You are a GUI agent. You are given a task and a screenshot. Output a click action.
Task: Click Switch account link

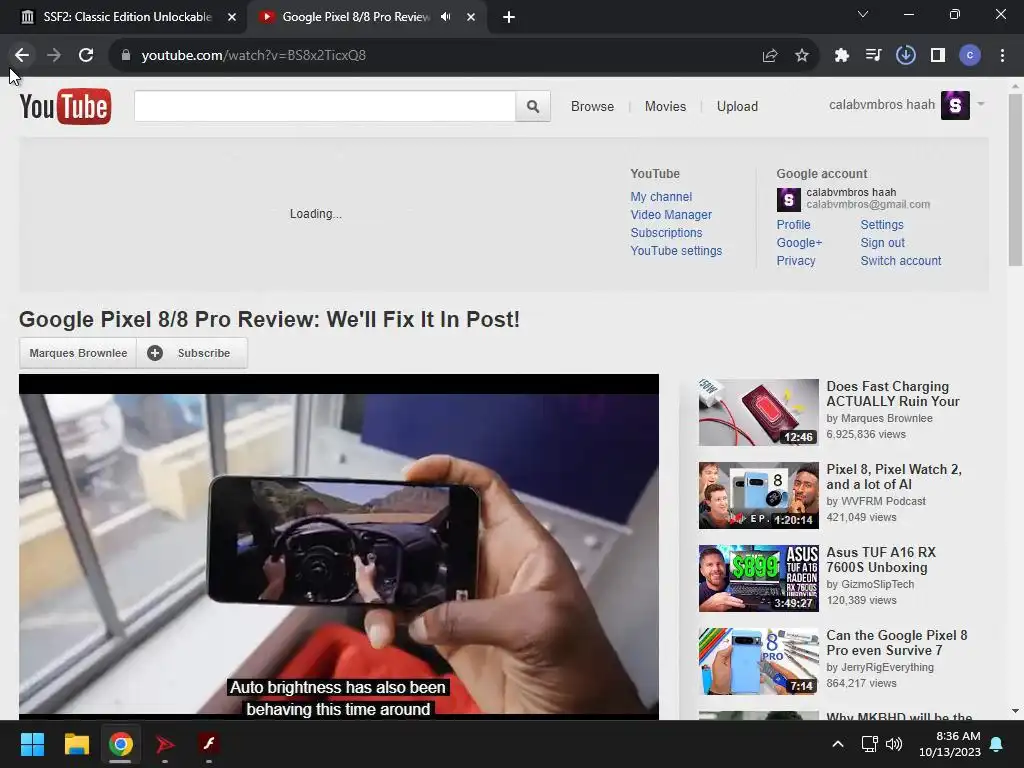tap(901, 261)
